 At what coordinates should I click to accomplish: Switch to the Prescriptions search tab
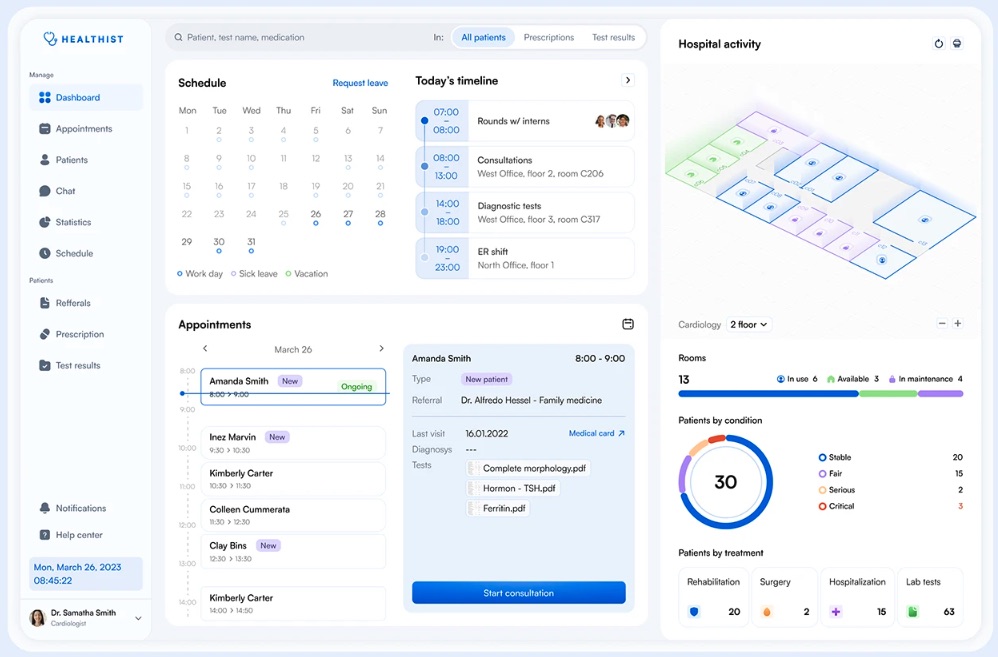548,36
